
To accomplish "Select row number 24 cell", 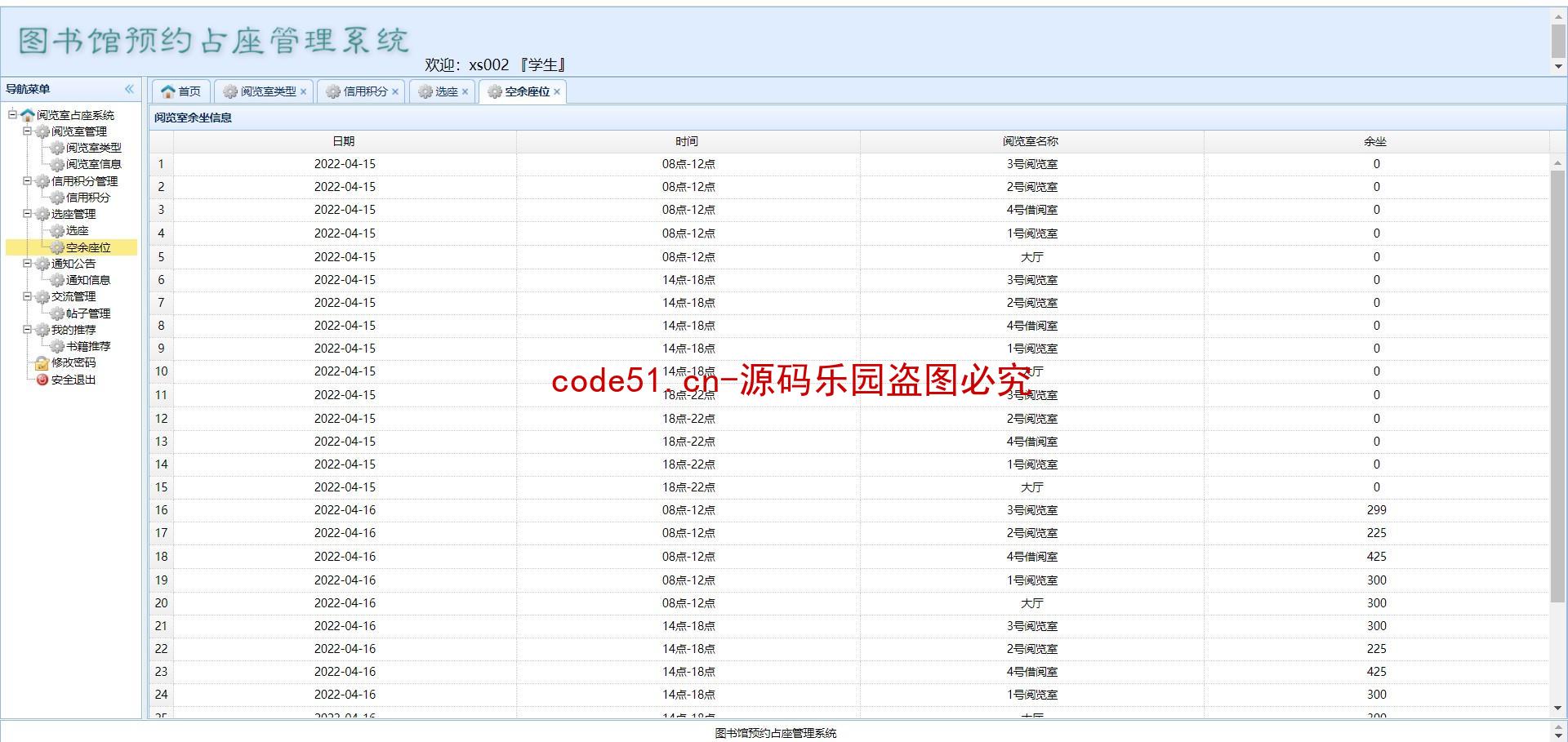I will (x=161, y=695).
